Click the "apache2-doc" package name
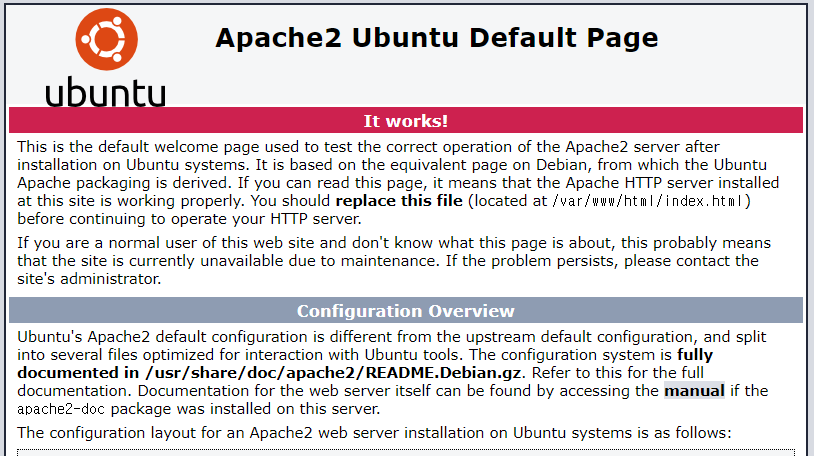 [61, 409]
